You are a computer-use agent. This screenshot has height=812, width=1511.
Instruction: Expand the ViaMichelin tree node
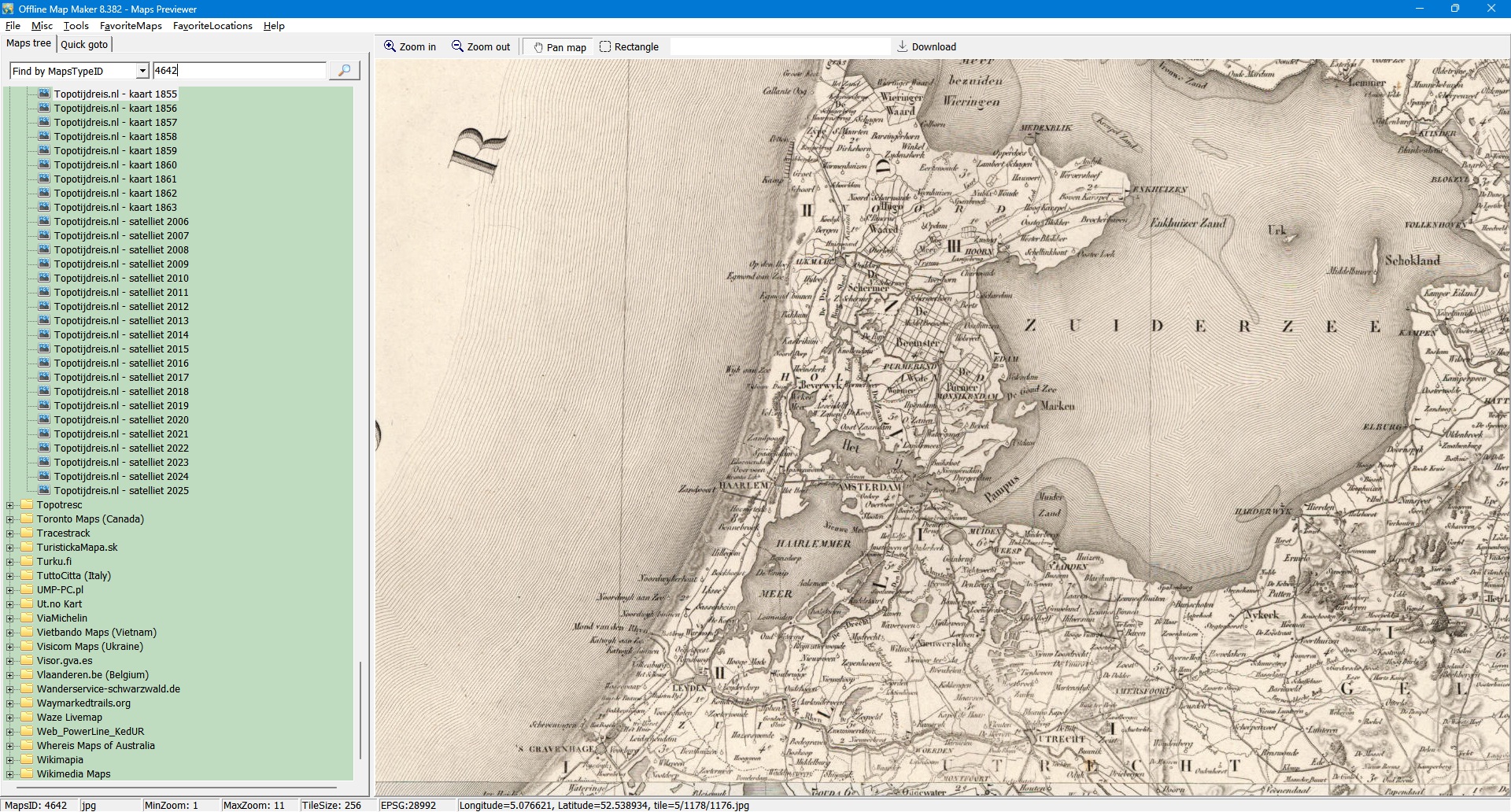(x=10, y=618)
